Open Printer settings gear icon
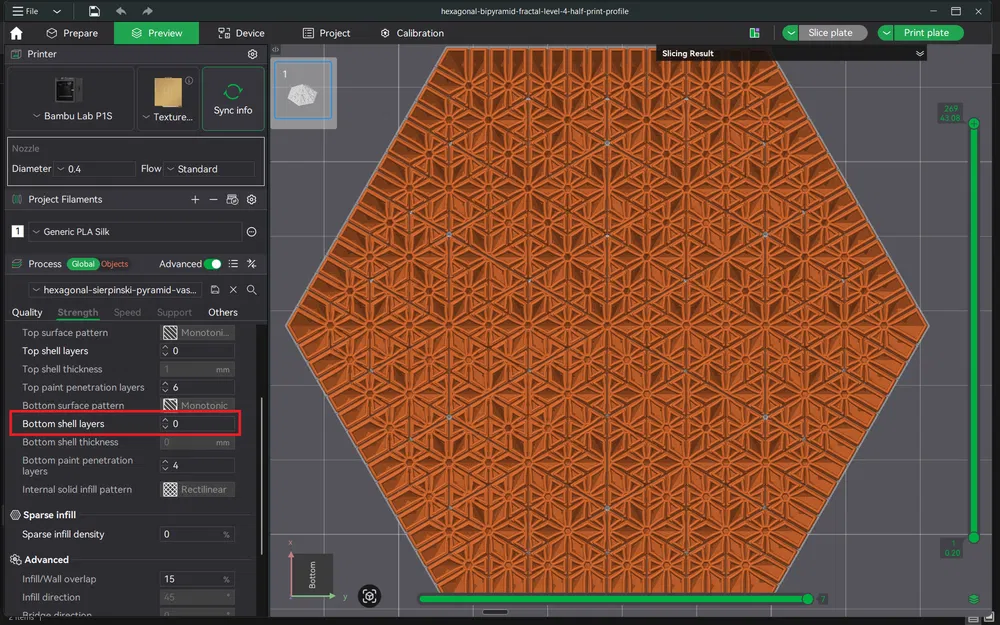Image resolution: width=1000 pixels, height=625 pixels. [253, 54]
